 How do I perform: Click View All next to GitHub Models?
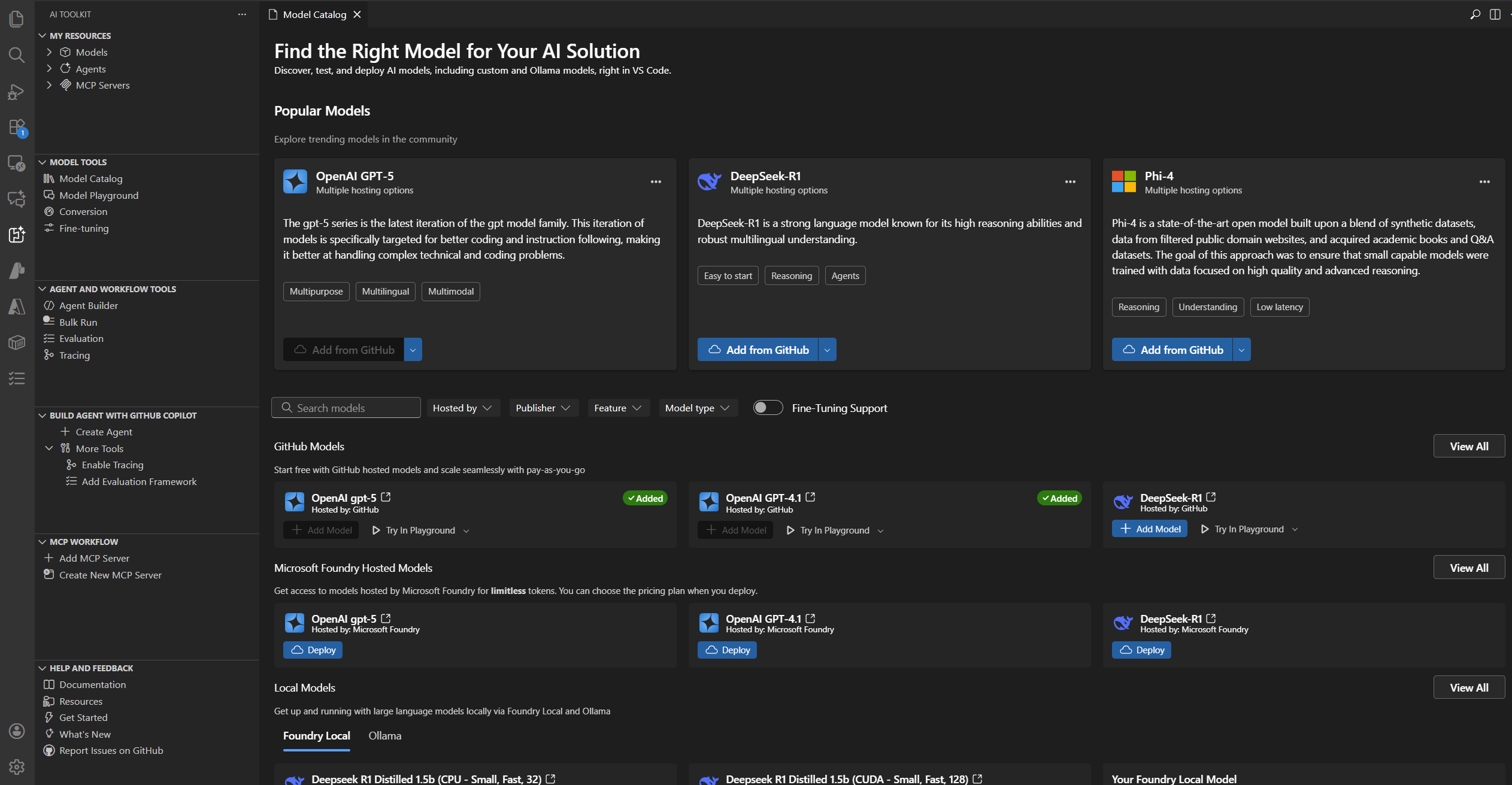pos(1469,446)
